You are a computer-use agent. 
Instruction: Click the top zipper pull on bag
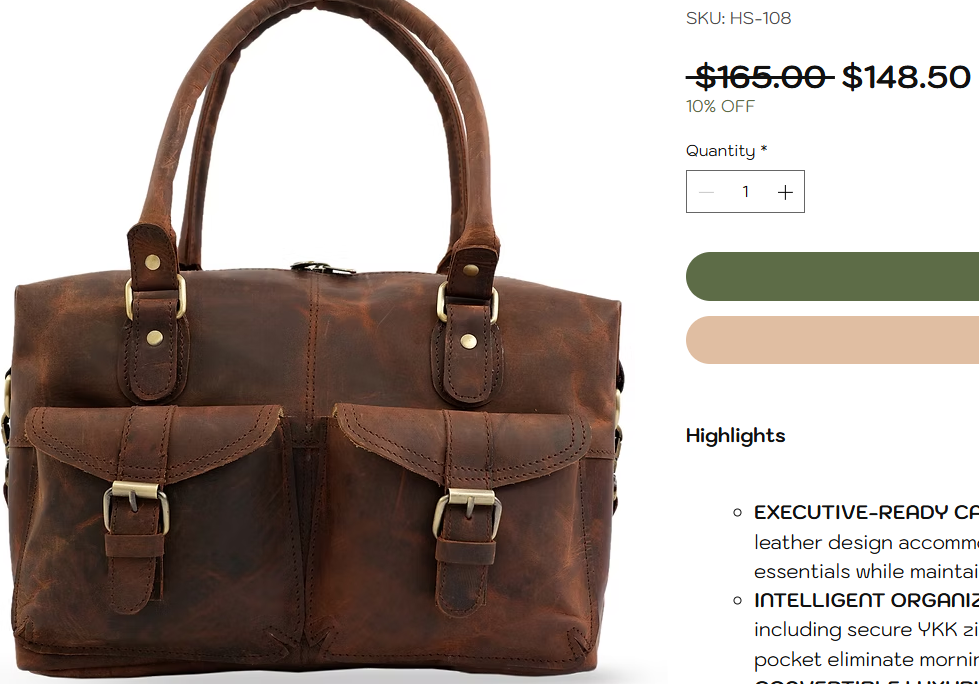322,268
